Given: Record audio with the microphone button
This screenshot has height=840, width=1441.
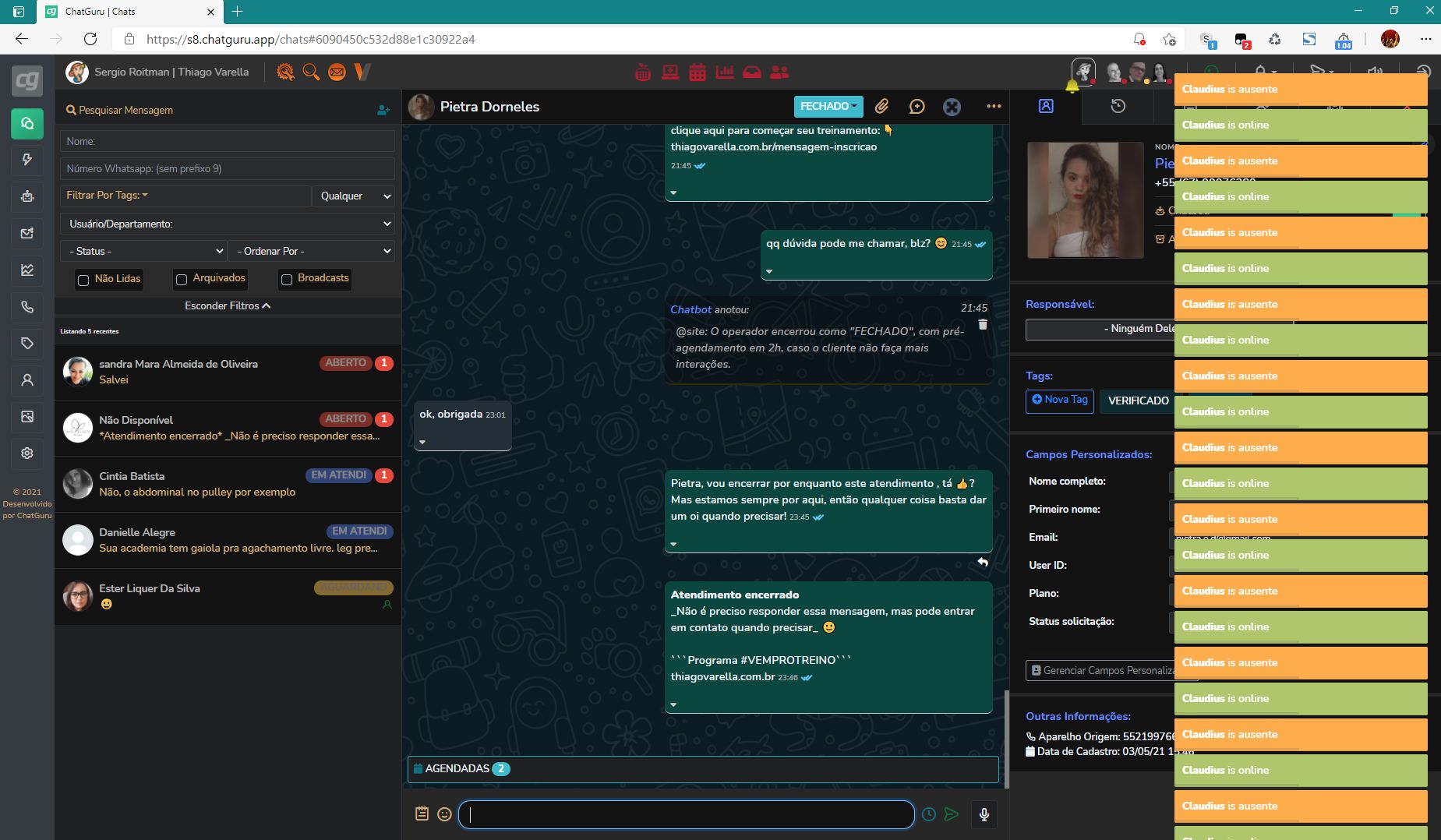Looking at the screenshot, I should (984, 814).
